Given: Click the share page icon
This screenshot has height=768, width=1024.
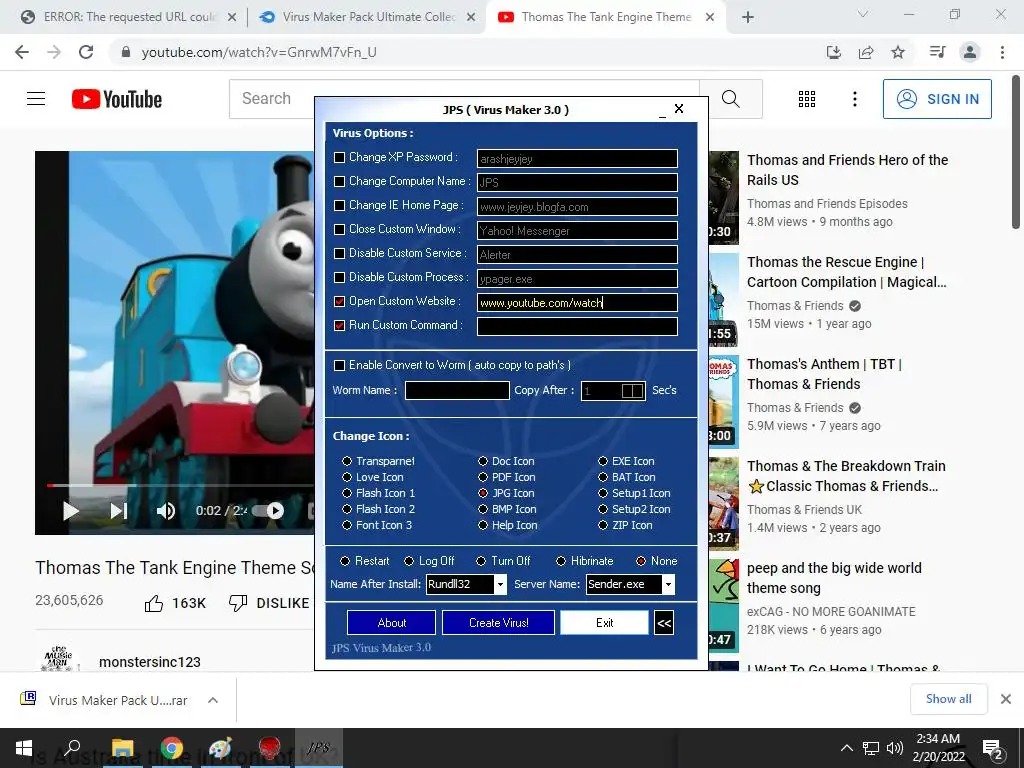Looking at the screenshot, I should point(866,52).
